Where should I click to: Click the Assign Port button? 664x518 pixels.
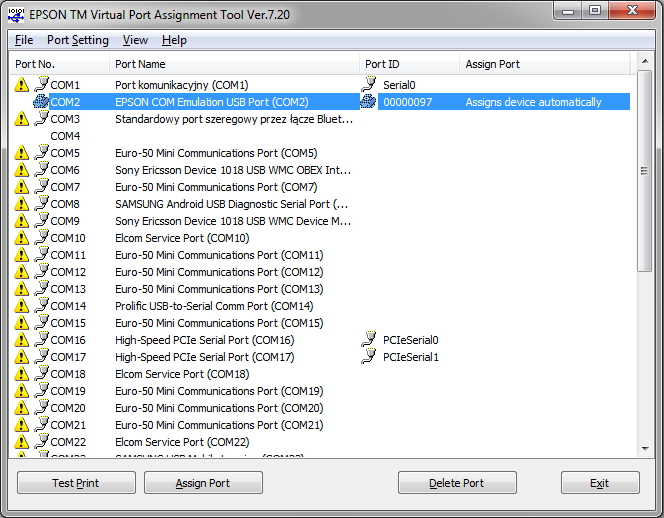tap(203, 483)
